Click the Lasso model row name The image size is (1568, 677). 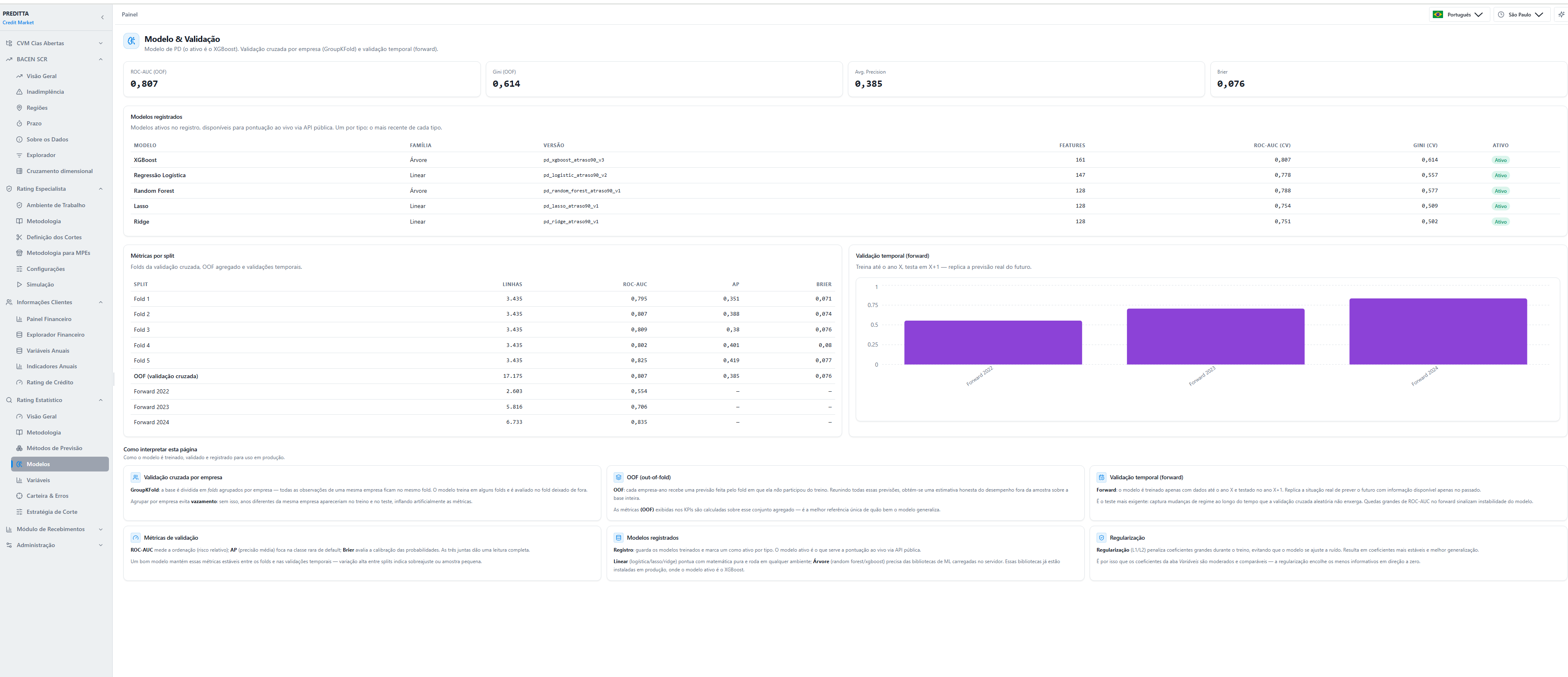click(141, 206)
